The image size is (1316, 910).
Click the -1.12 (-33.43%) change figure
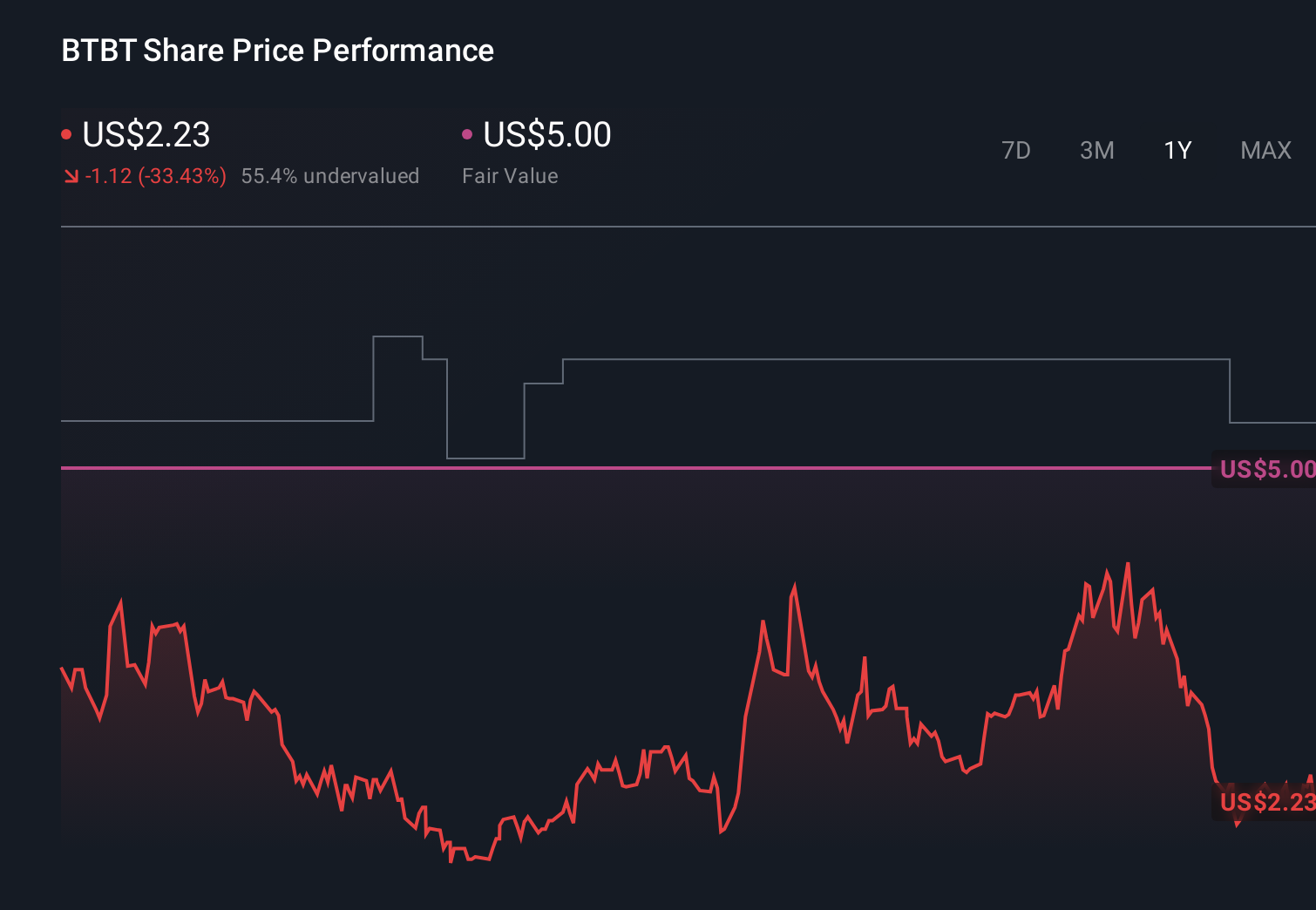[155, 175]
